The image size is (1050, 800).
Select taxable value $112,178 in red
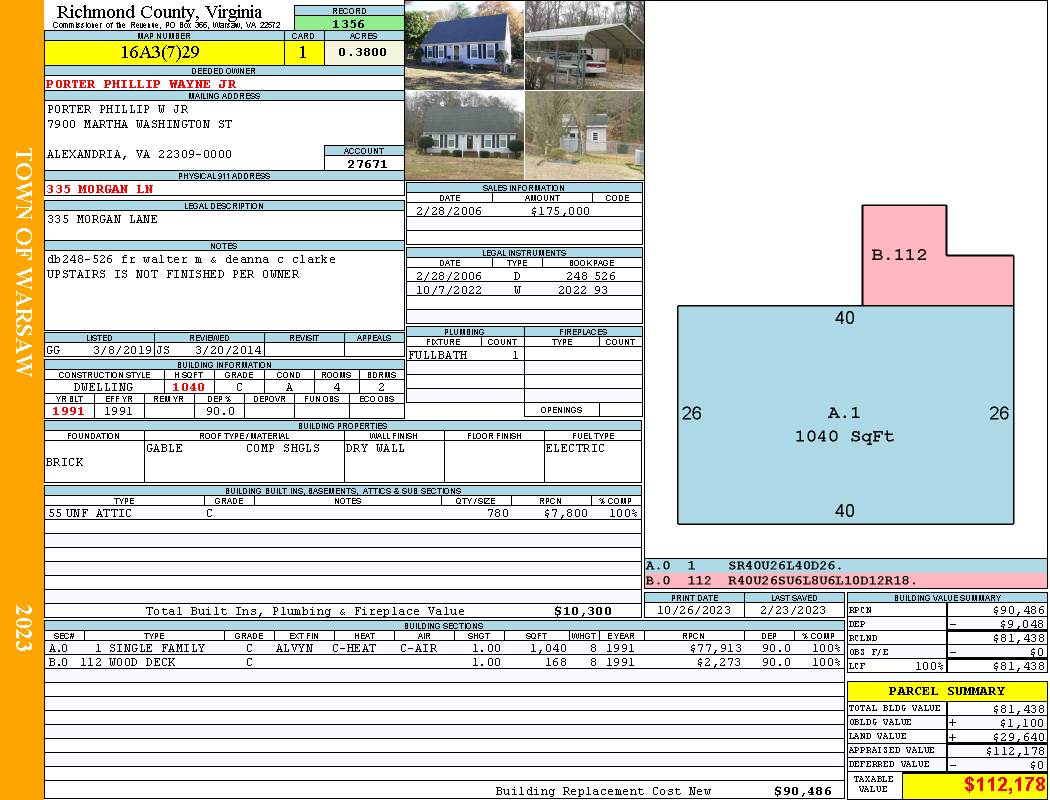click(1004, 785)
